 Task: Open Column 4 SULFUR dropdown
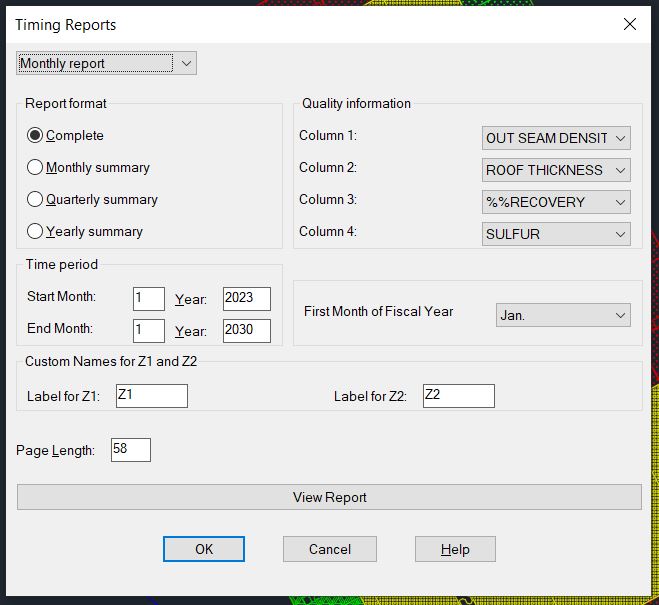click(556, 234)
